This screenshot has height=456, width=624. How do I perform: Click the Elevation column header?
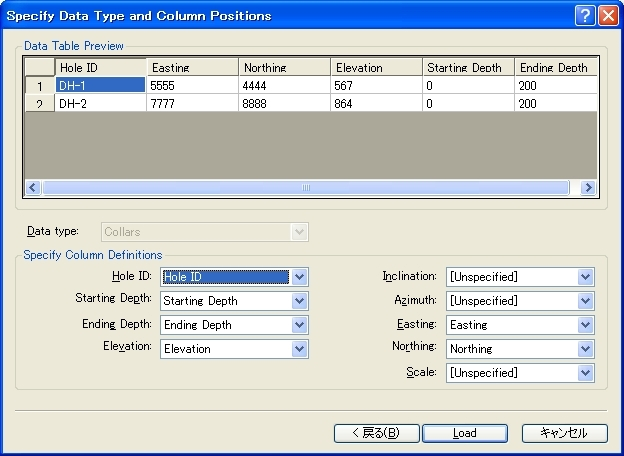375,68
